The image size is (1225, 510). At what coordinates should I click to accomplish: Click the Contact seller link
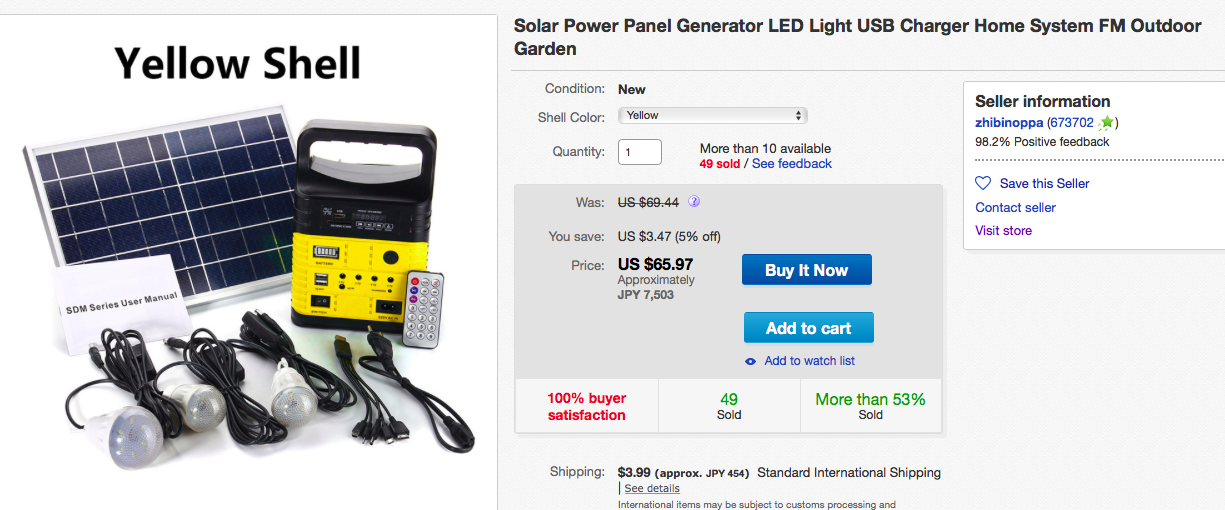(1015, 208)
